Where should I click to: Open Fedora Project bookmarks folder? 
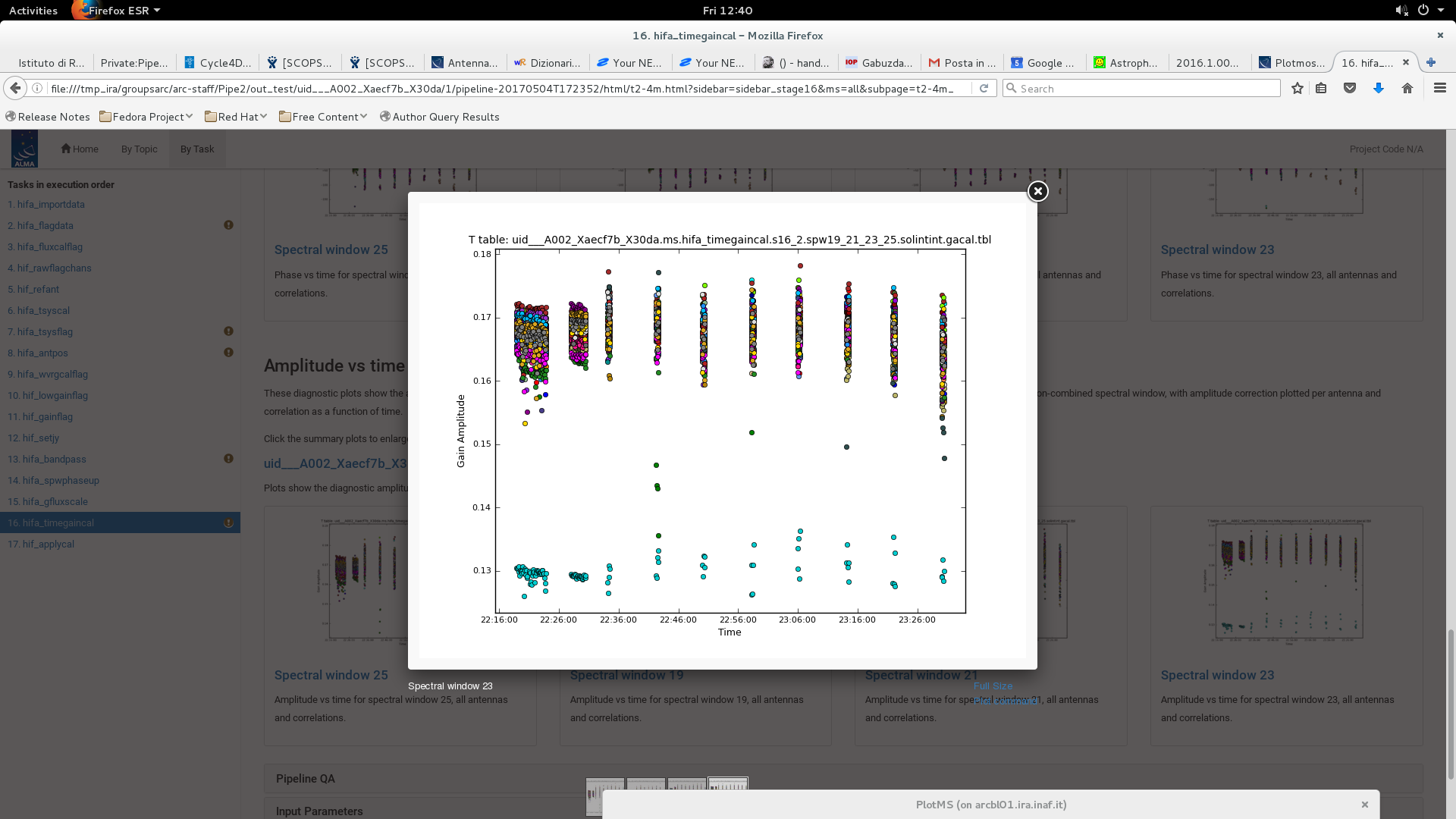pos(146,116)
